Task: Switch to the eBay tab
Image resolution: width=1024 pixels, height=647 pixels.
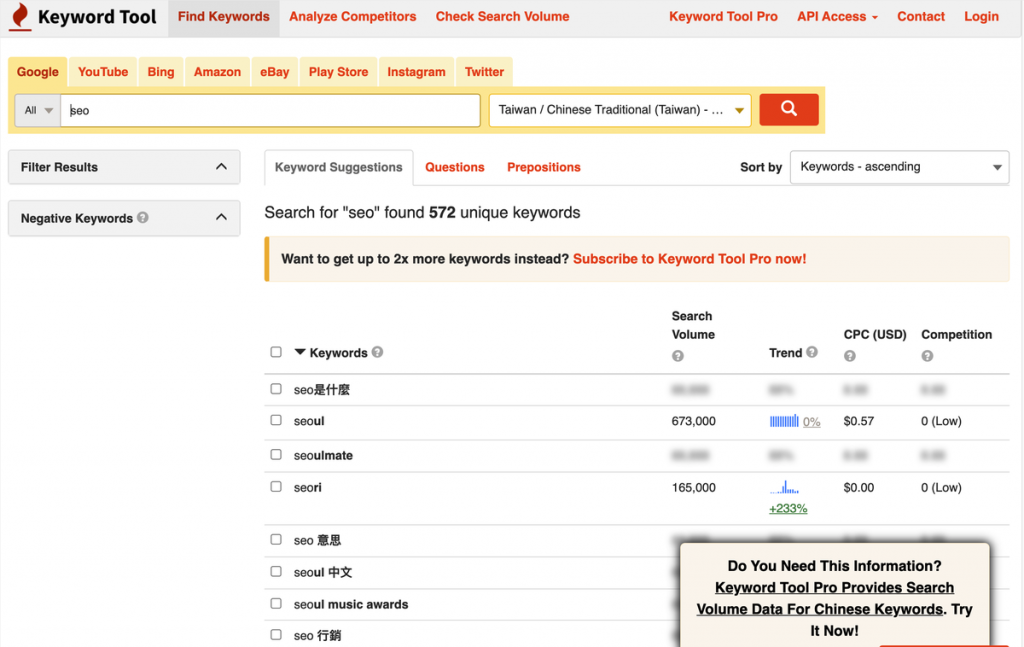Action: [274, 72]
